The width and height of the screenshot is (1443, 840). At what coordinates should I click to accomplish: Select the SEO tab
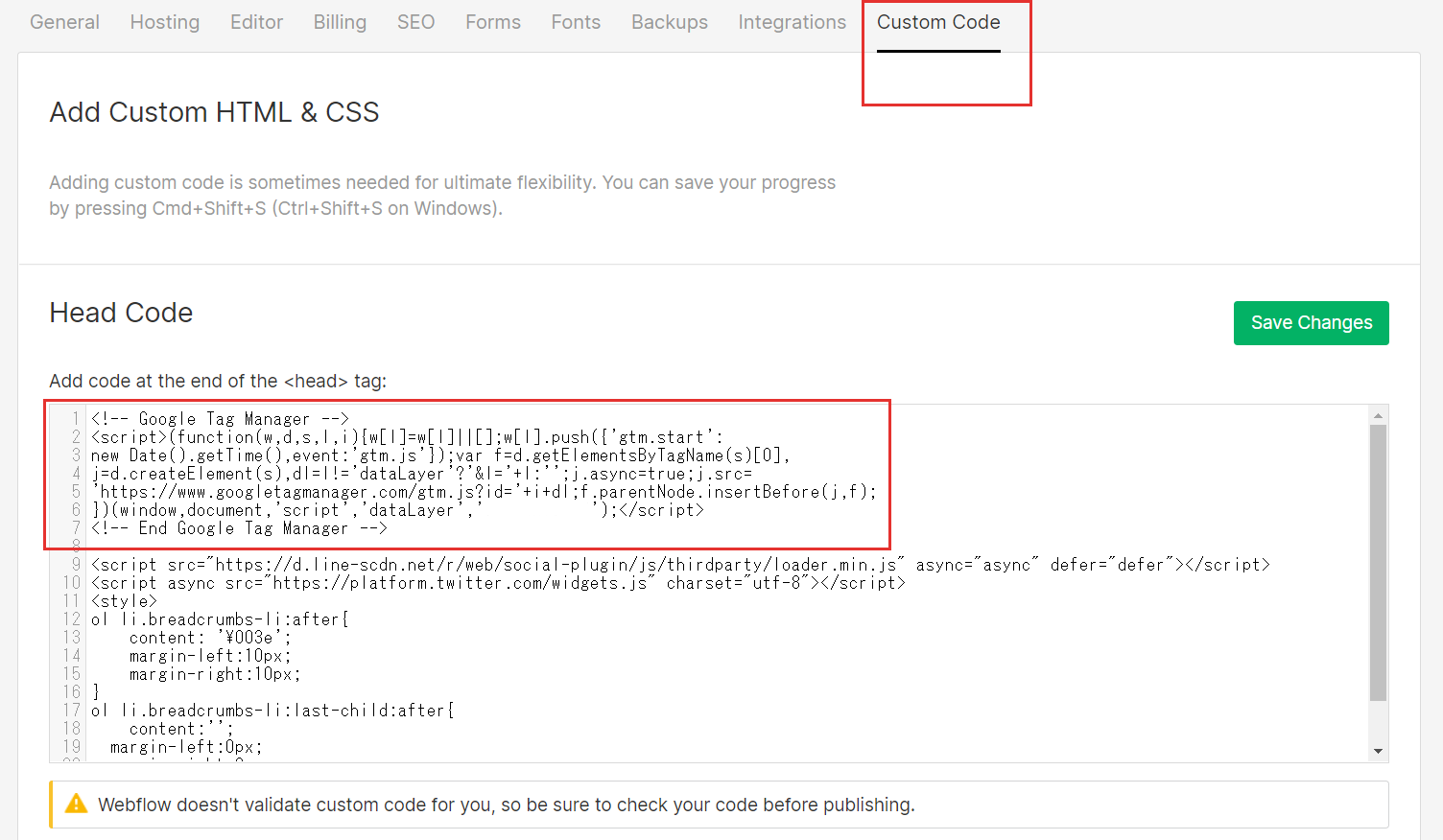(x=416, y=22)
